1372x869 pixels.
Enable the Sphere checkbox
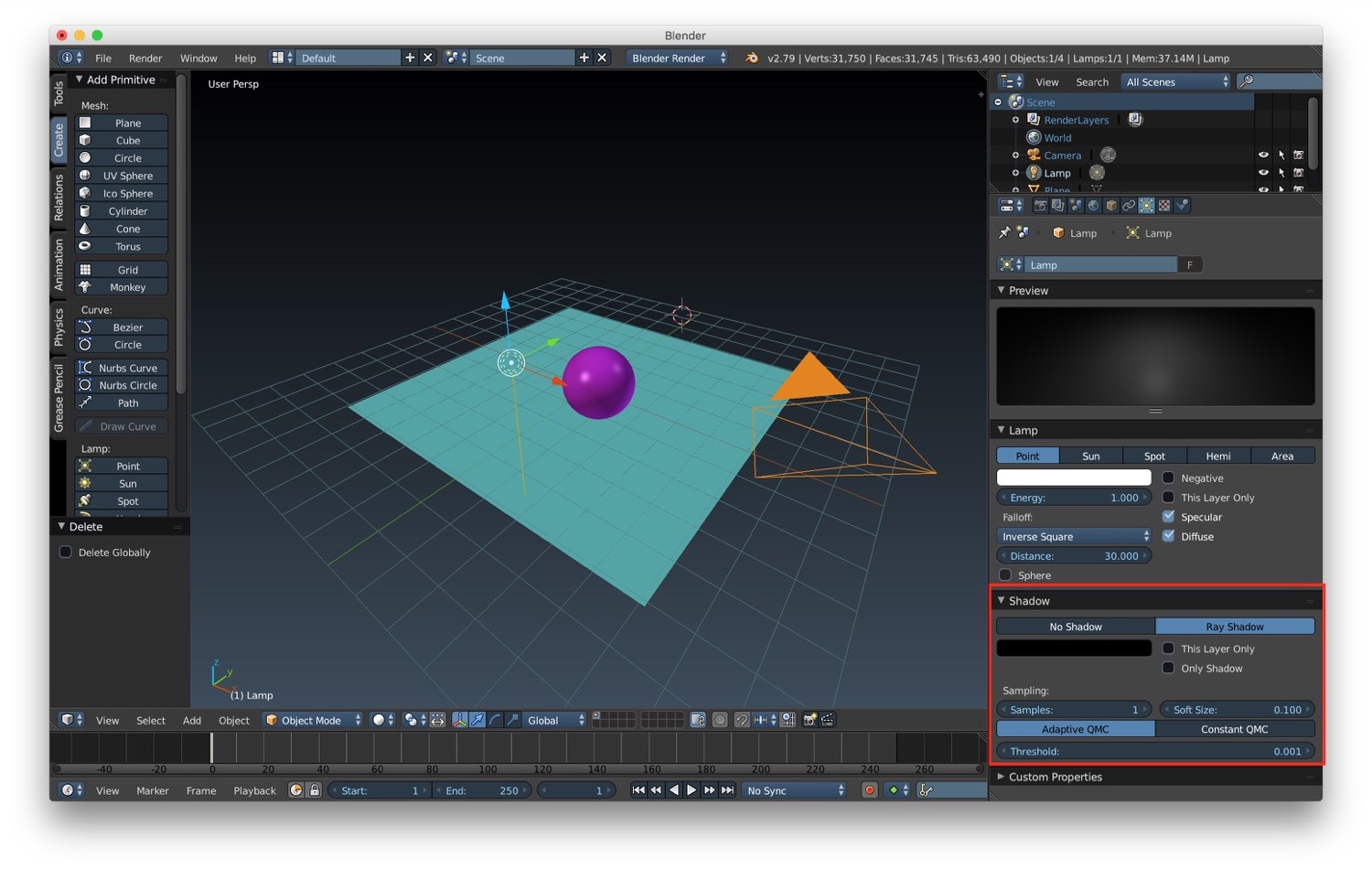(x=1005, y=574)
